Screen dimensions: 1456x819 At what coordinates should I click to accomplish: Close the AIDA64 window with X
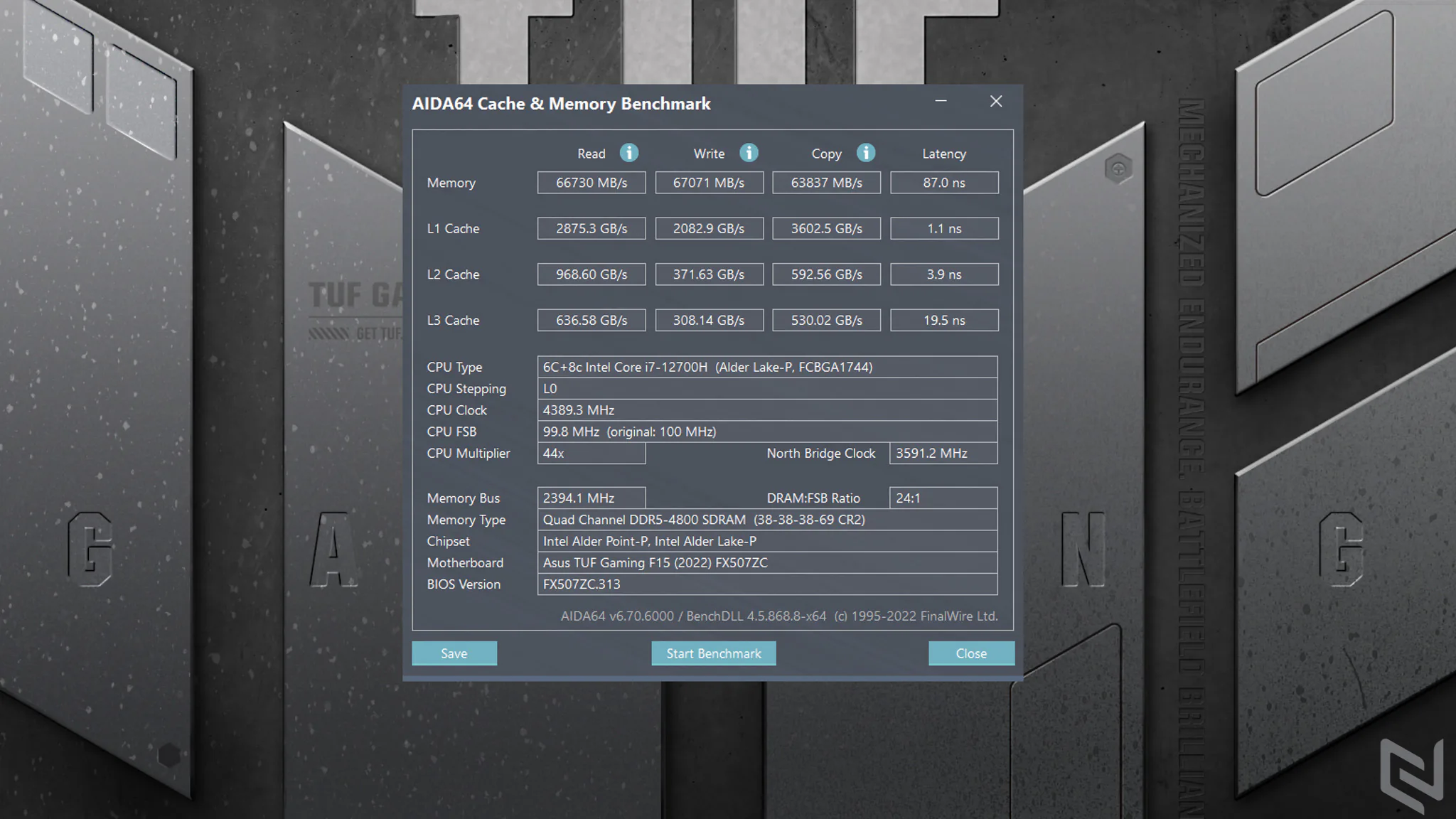click(996, 102)
